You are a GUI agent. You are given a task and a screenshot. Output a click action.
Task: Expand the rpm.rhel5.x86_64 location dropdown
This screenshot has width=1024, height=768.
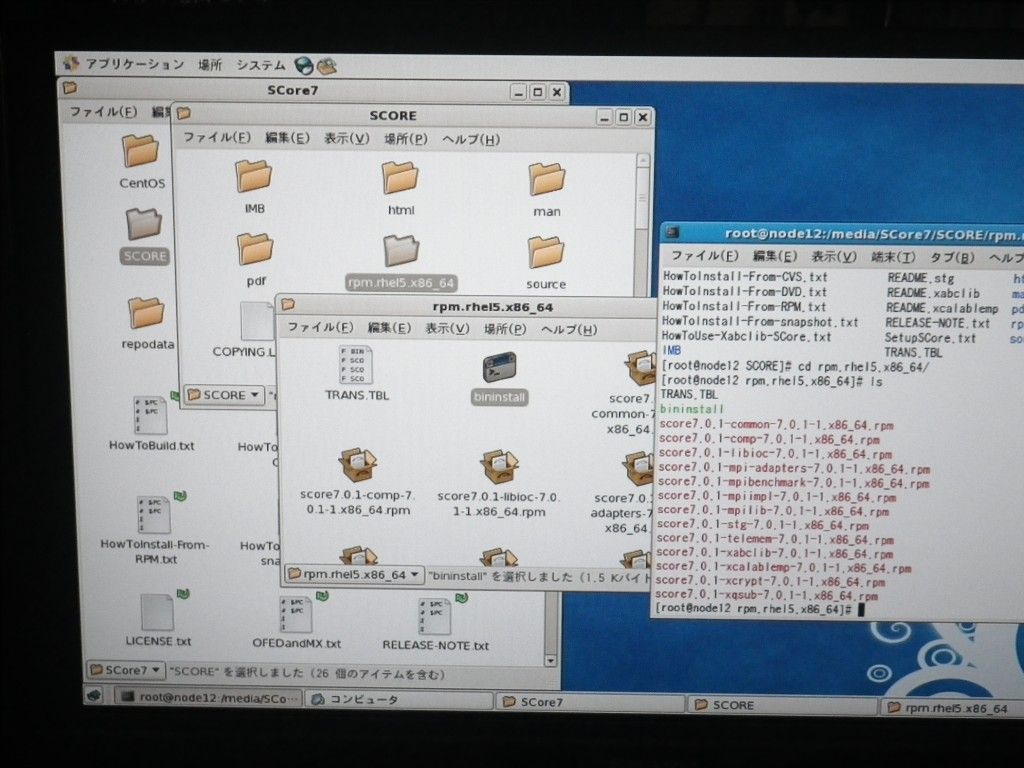353,575
